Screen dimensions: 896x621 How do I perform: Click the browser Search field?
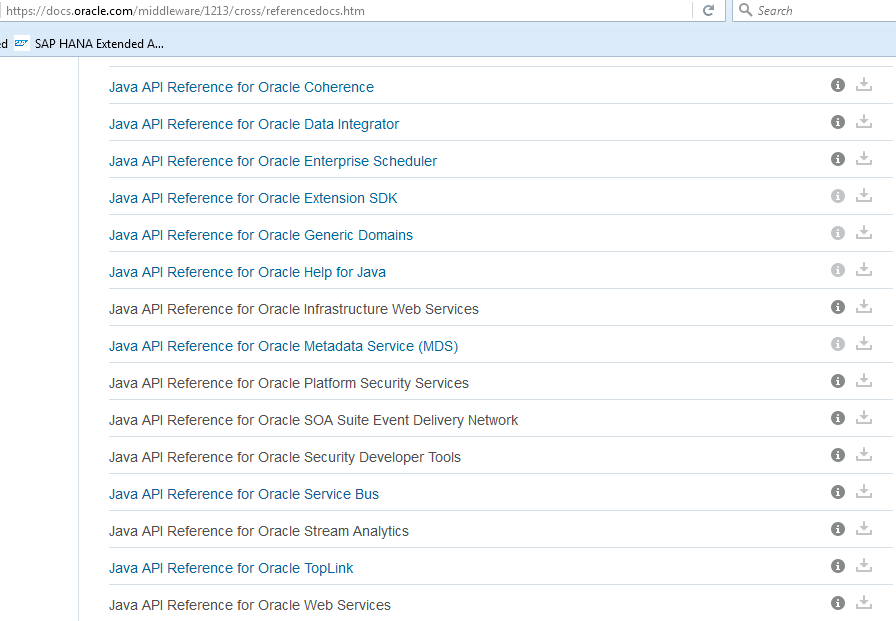tap(814, 10)
